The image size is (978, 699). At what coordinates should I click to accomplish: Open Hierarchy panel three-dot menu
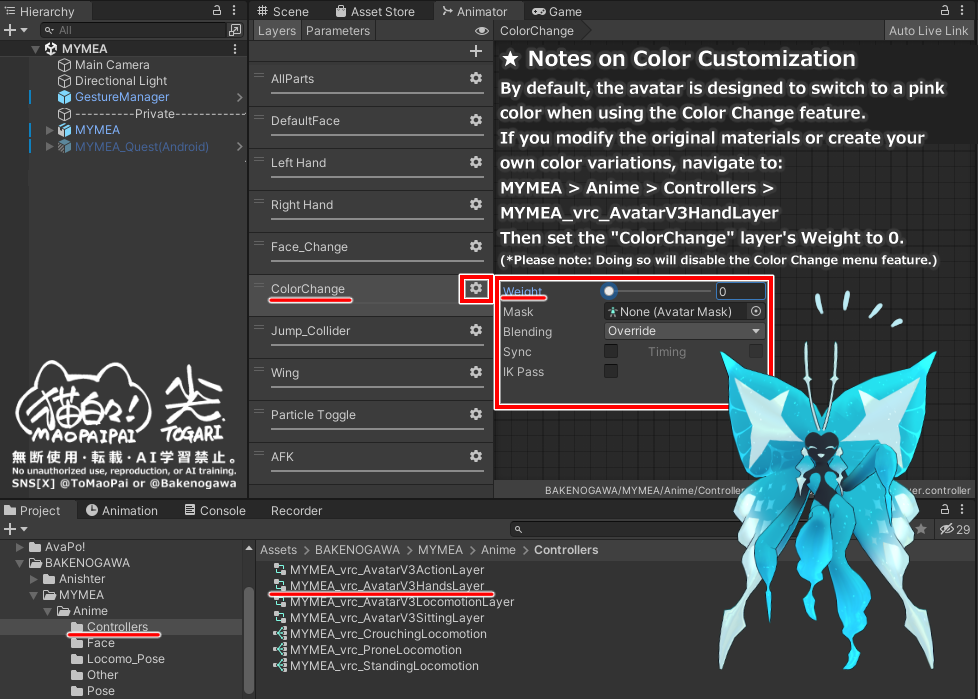point(234,10)
